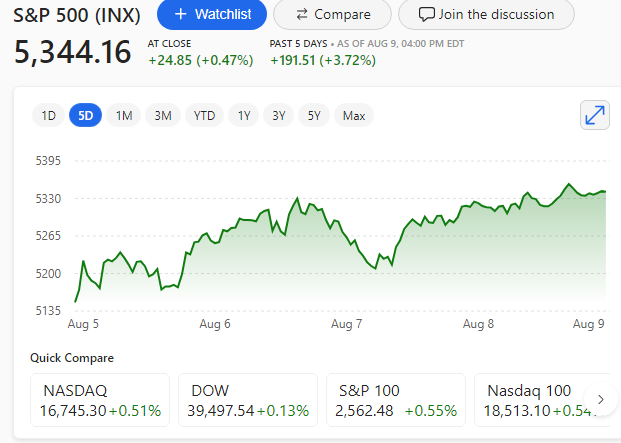Click the Aug 6 axis label
Viewport: 621px width, 443px height.
[x=215, y=324]
